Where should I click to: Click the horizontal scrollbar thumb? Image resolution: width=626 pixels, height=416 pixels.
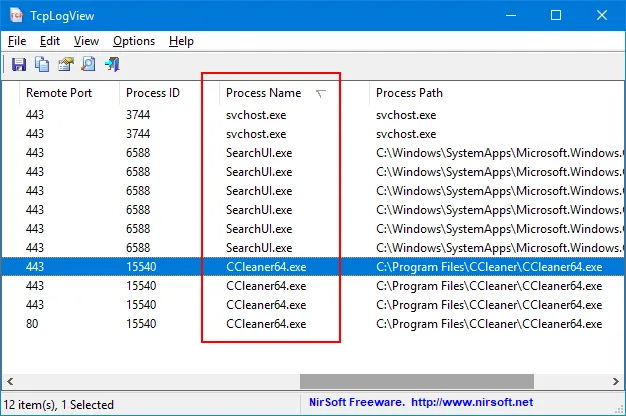tap(417, 381)
